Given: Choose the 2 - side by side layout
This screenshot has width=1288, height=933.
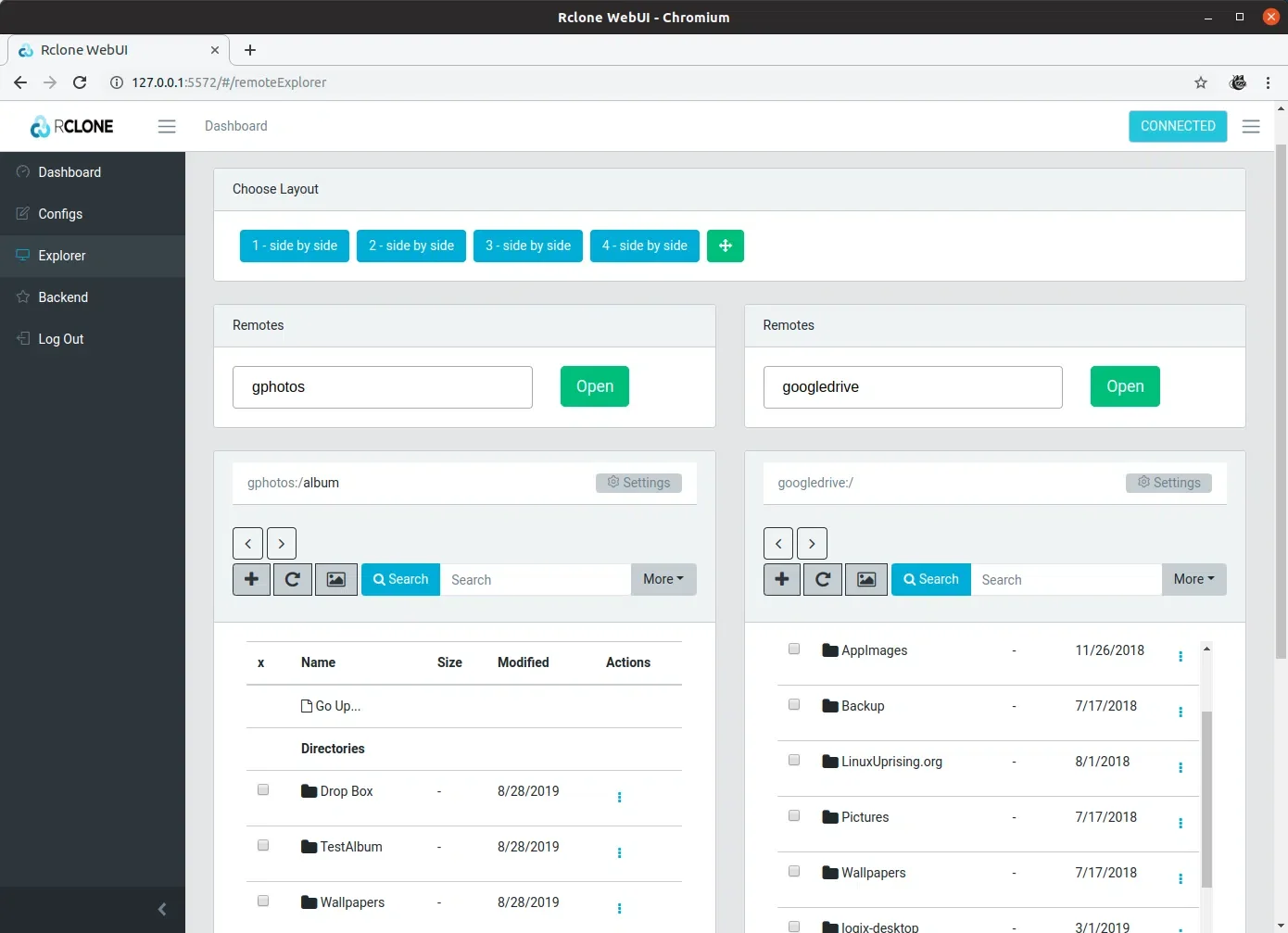Looking at the screenshot, I should (x=410, y=246).
